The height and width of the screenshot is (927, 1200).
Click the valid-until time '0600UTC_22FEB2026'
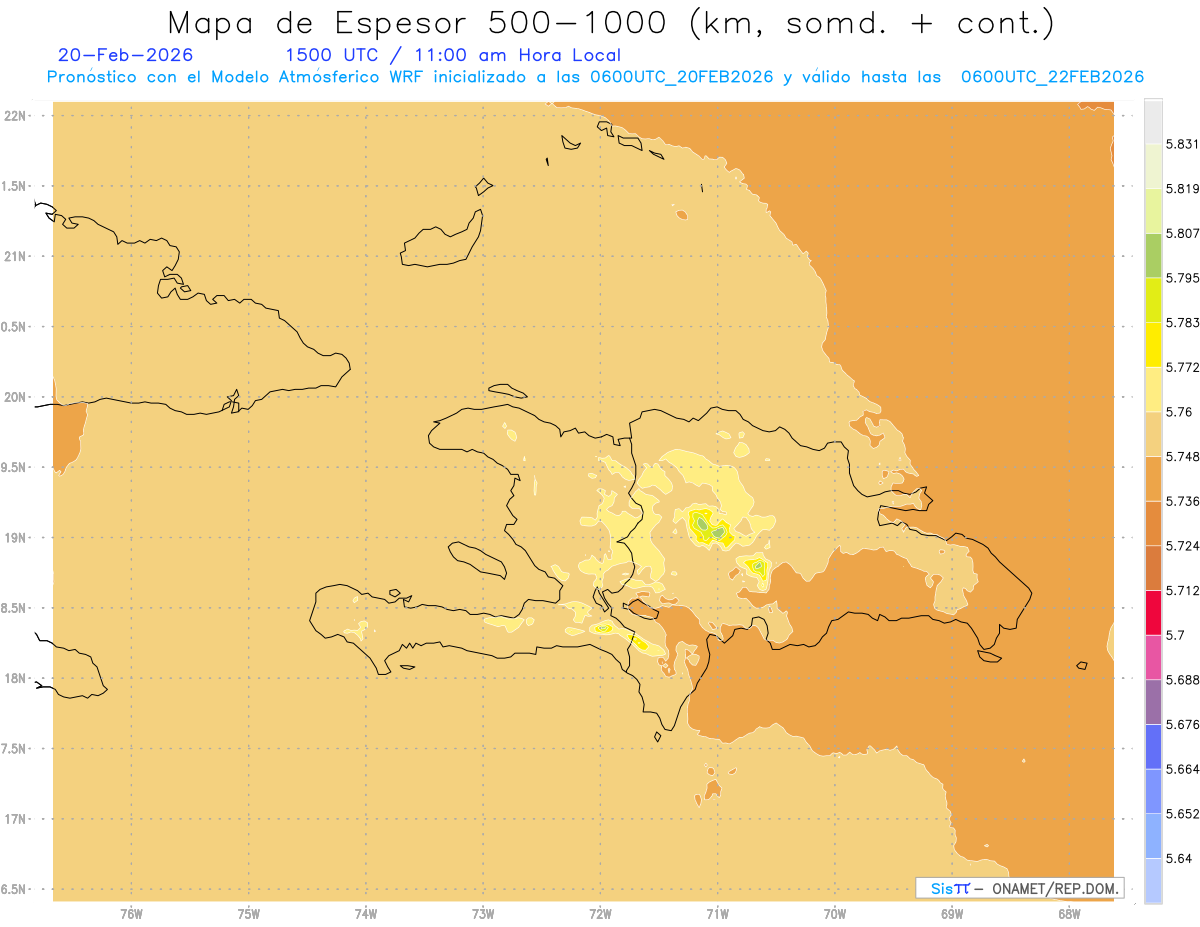1052,78
